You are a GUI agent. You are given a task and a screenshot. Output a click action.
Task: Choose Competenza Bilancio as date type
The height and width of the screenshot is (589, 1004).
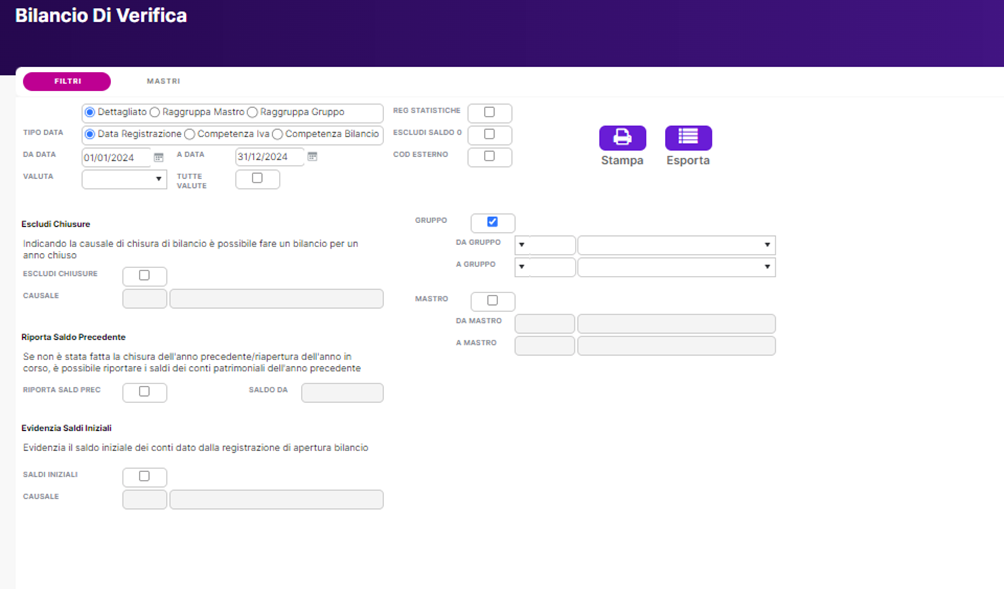click(277, 134)
